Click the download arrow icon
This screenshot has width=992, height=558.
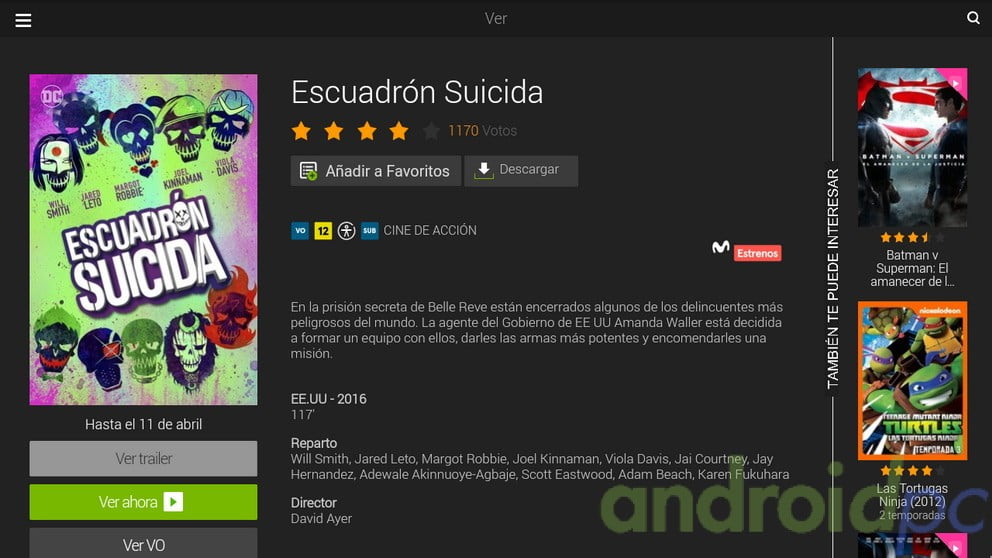coord(484,170)
